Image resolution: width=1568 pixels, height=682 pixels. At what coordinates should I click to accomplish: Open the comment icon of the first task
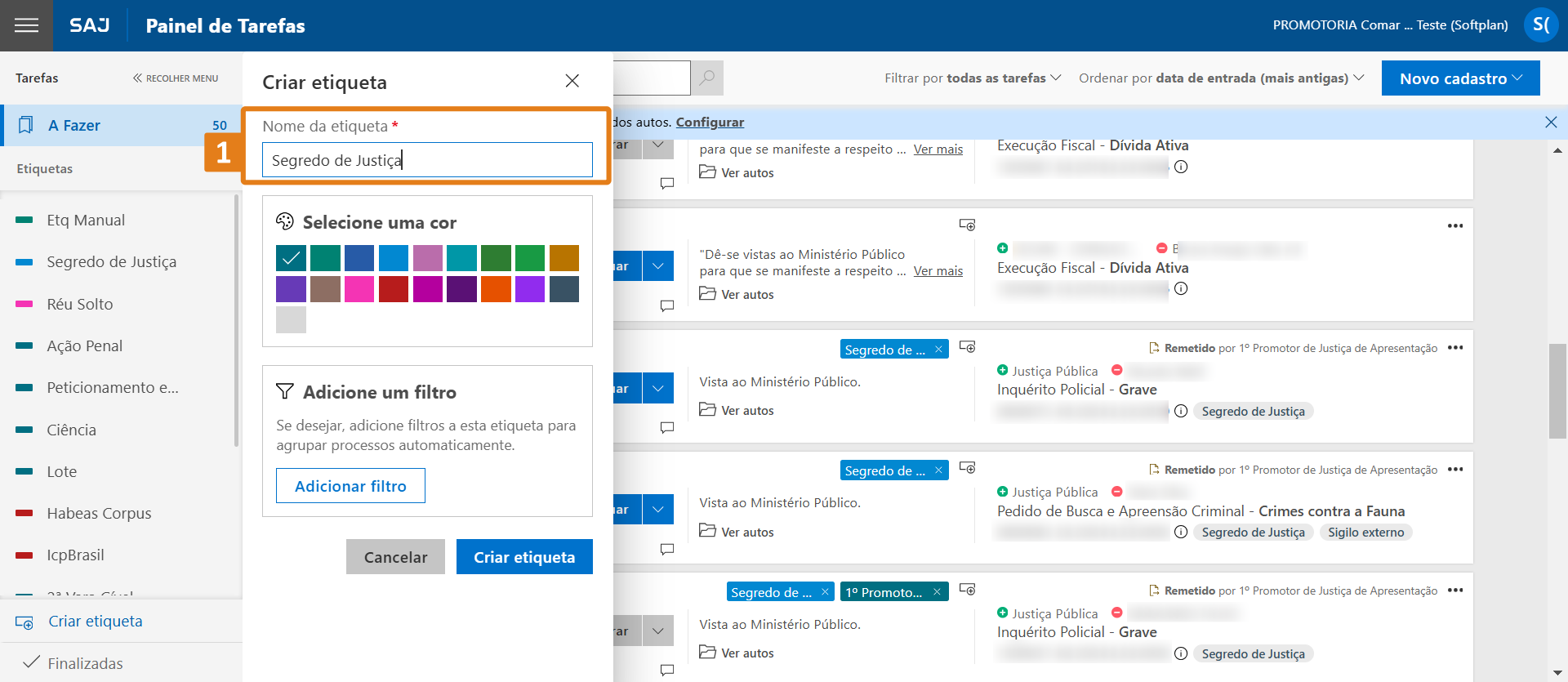[667, 184]
